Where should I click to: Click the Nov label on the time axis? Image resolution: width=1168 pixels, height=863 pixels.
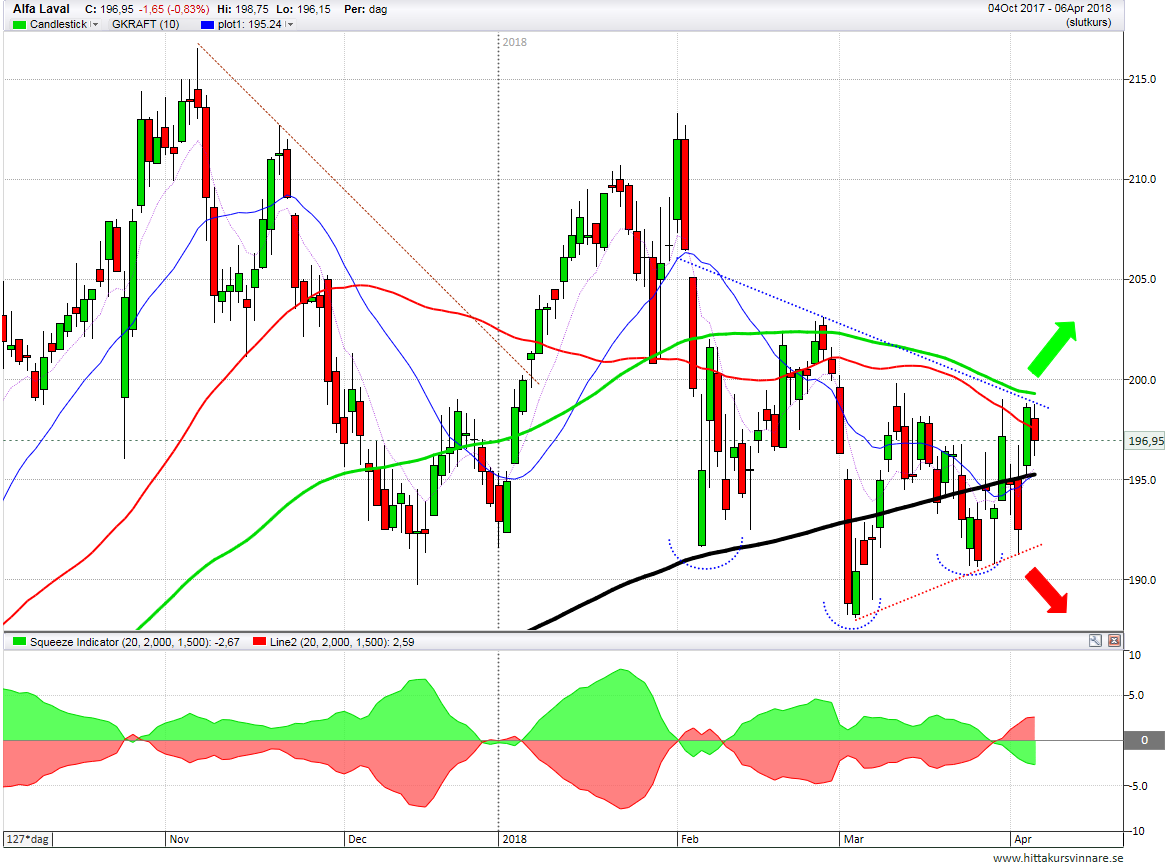click(x=179, y=839)
